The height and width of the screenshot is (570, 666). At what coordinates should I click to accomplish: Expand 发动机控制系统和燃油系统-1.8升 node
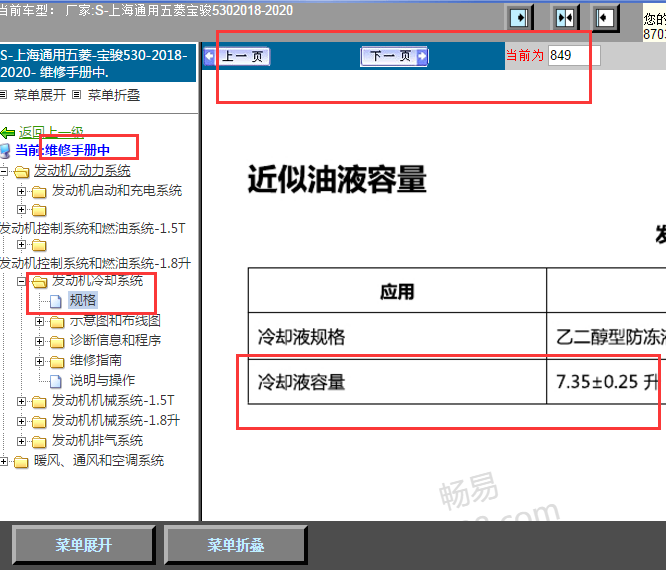tap(21, 245)
